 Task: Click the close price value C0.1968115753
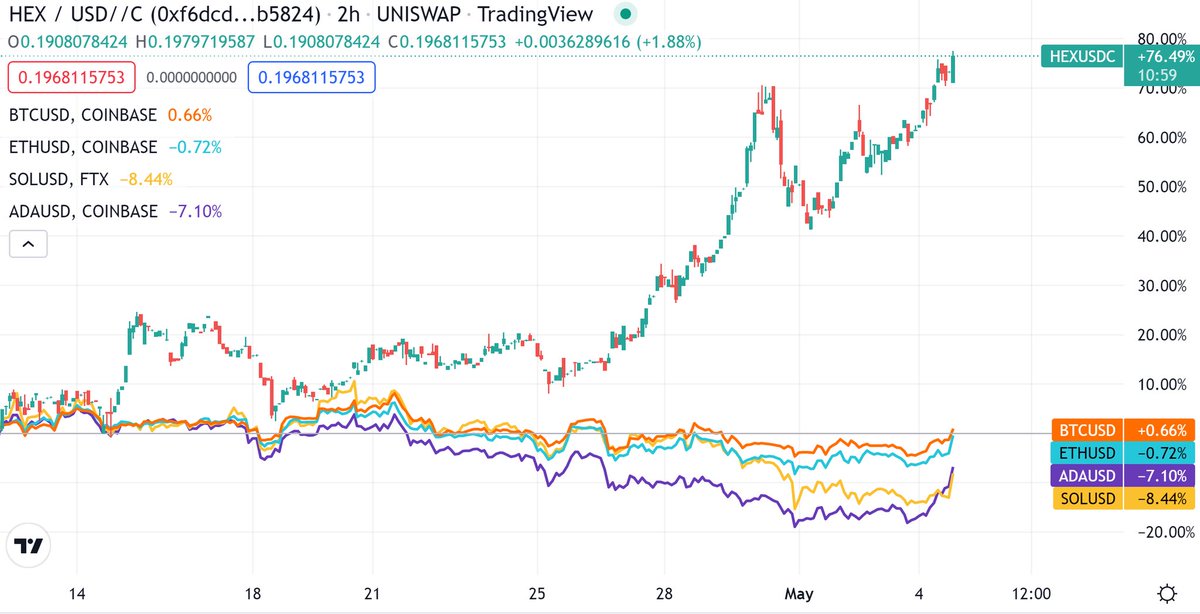[448, 42]
